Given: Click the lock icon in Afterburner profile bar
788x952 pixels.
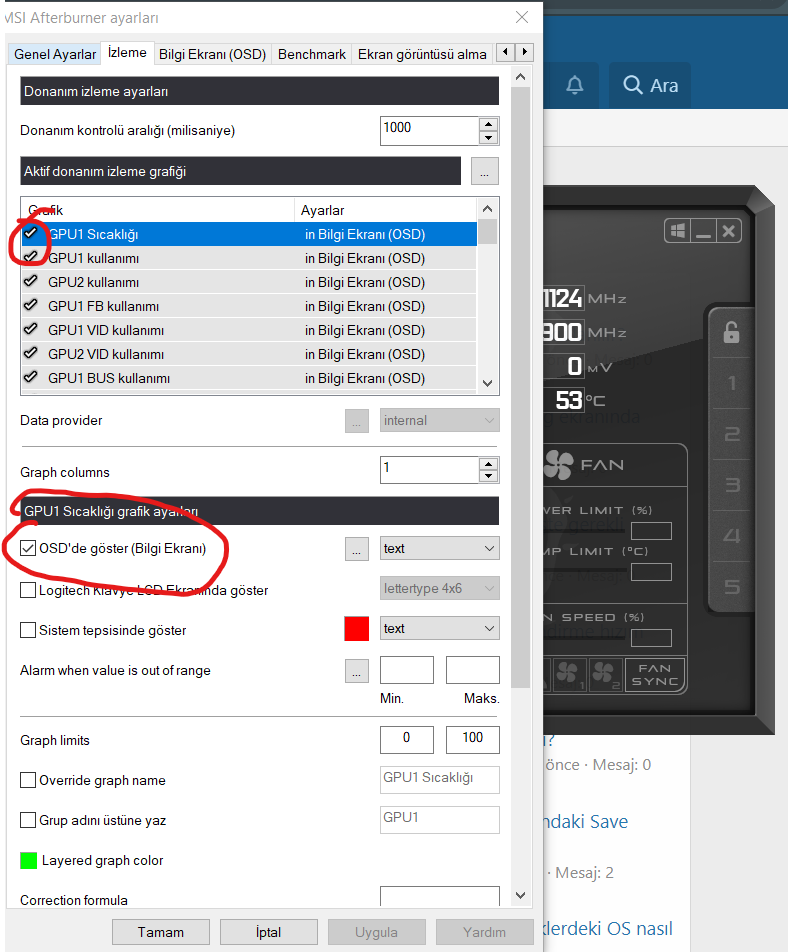Looking at the screenshot, I should click(x=732, y=332).
